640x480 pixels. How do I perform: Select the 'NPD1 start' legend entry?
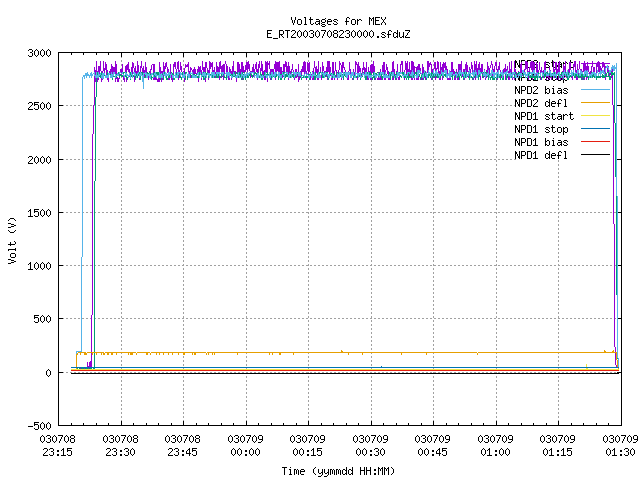544,116
